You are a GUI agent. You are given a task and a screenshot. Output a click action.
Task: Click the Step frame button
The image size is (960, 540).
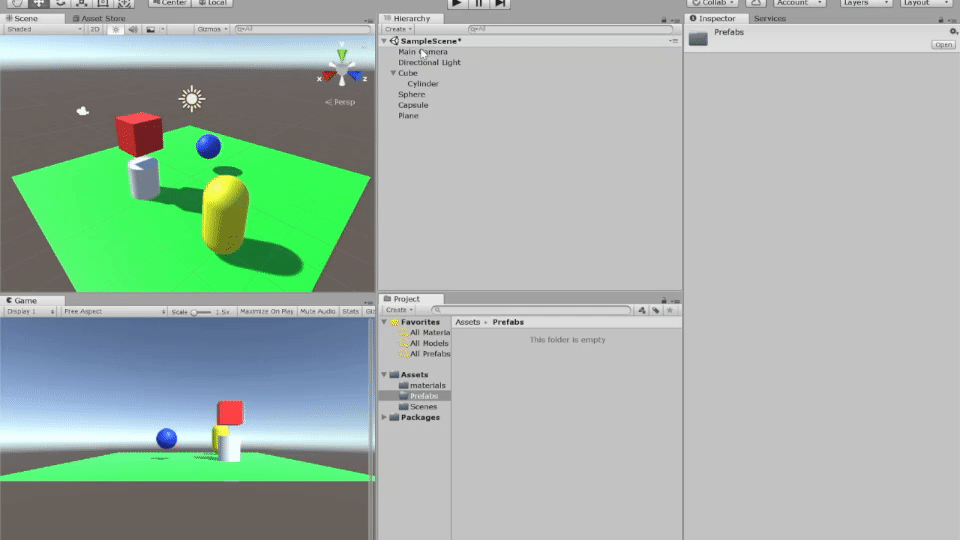(501, 3)
